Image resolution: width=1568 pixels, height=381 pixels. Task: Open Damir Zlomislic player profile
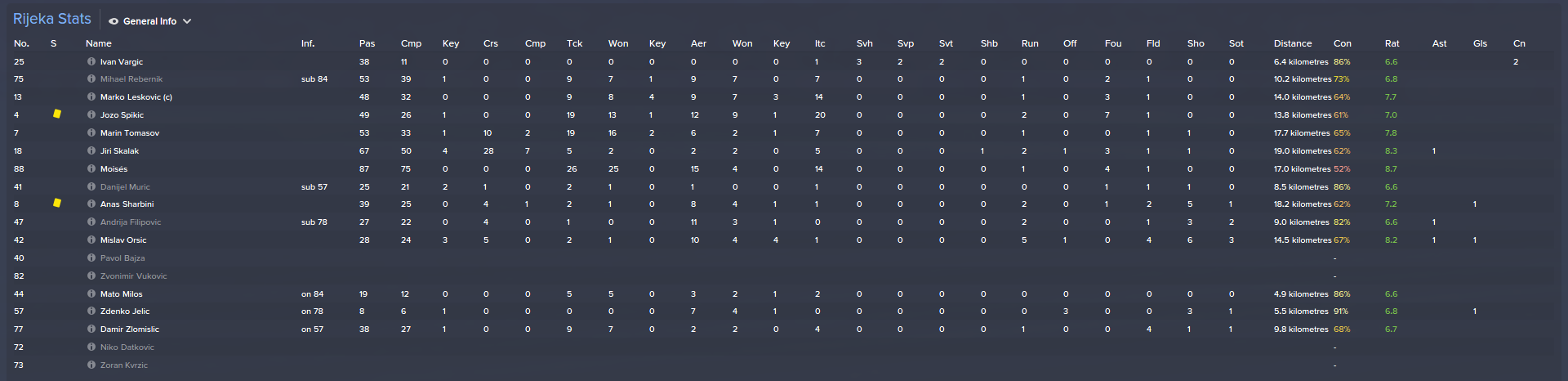click(130, 329)
